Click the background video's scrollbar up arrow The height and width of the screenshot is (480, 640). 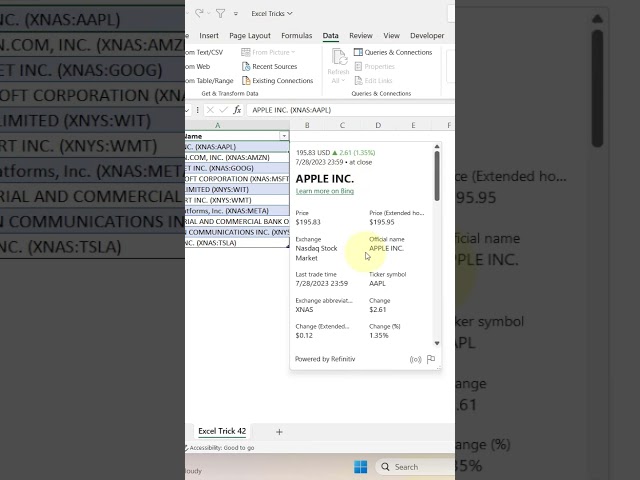[x=597, y=19]
